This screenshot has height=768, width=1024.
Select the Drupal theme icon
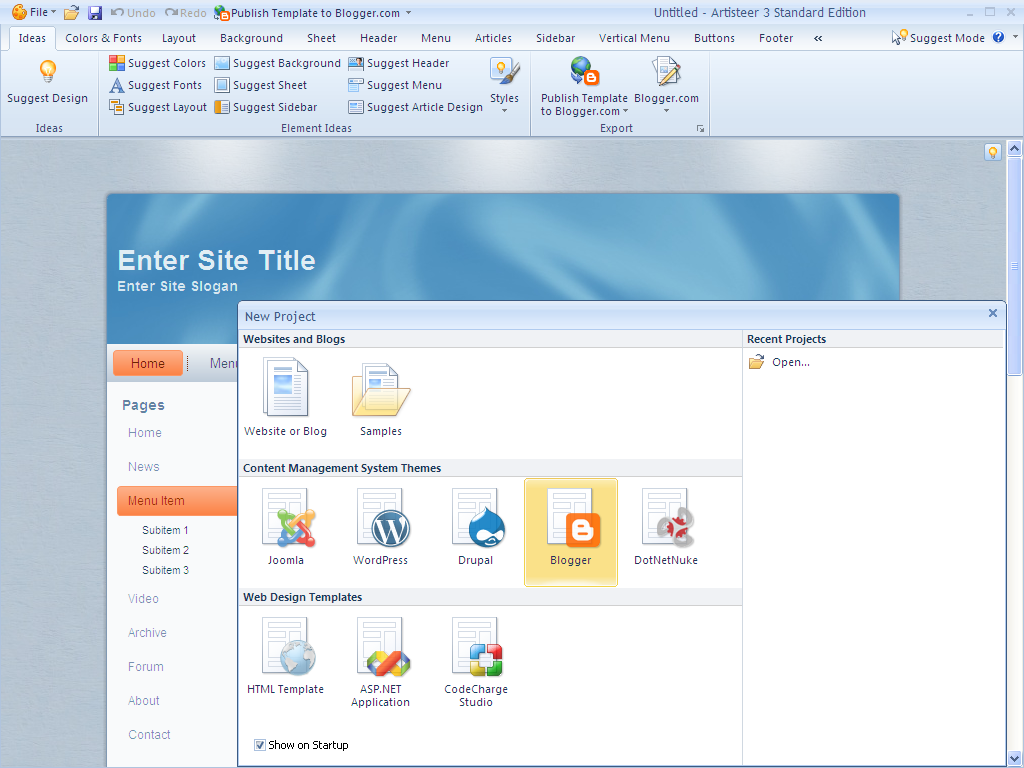click(x=478, y=517)
